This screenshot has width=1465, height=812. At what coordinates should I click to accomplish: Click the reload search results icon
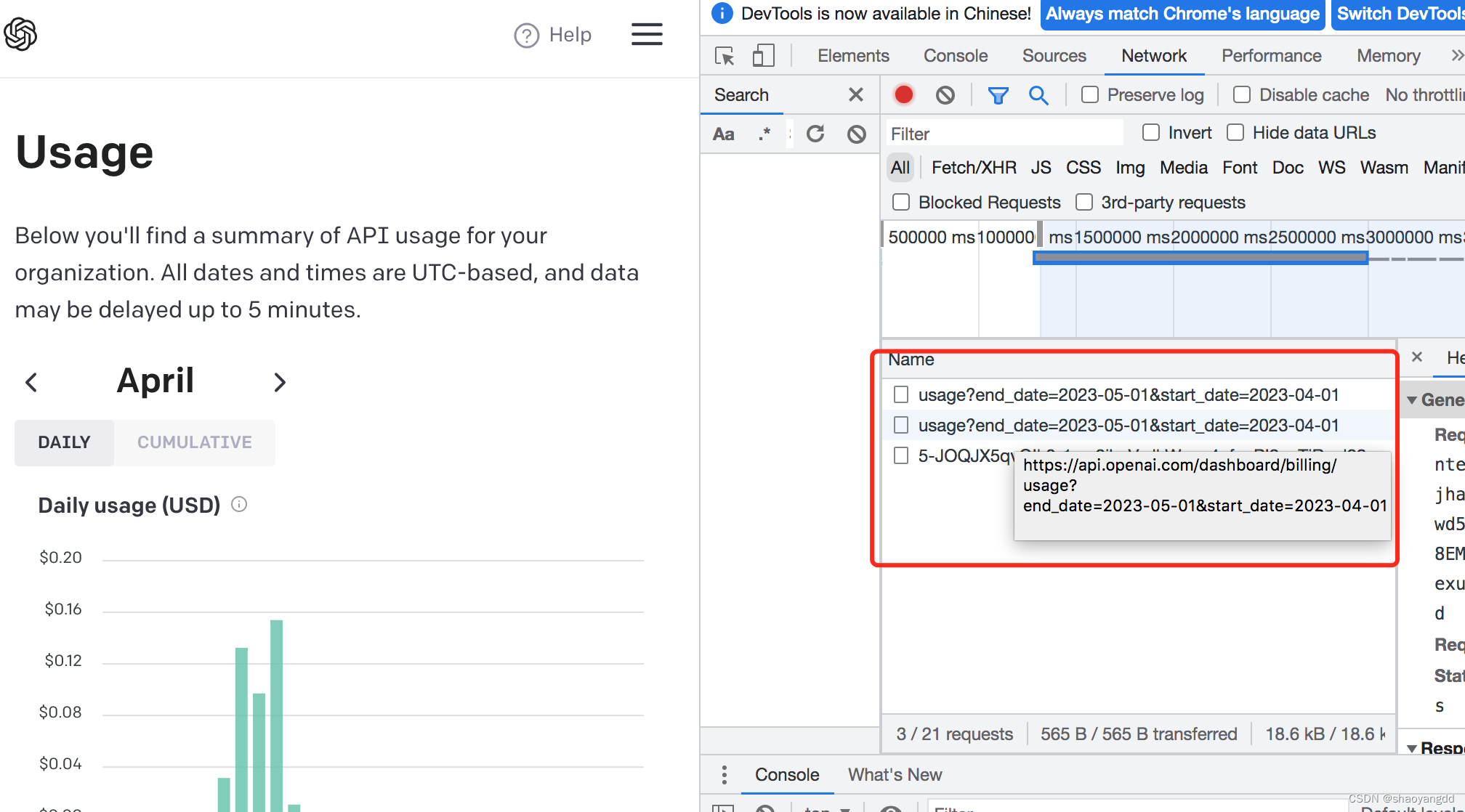pyautogui.click(x=815, y=132)
